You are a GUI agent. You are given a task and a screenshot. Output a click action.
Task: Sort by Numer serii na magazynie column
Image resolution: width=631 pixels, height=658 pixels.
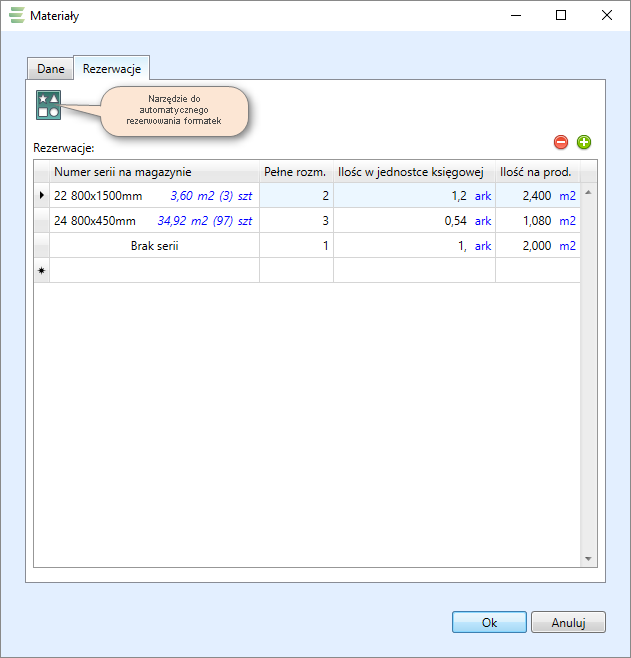point(154,171)
